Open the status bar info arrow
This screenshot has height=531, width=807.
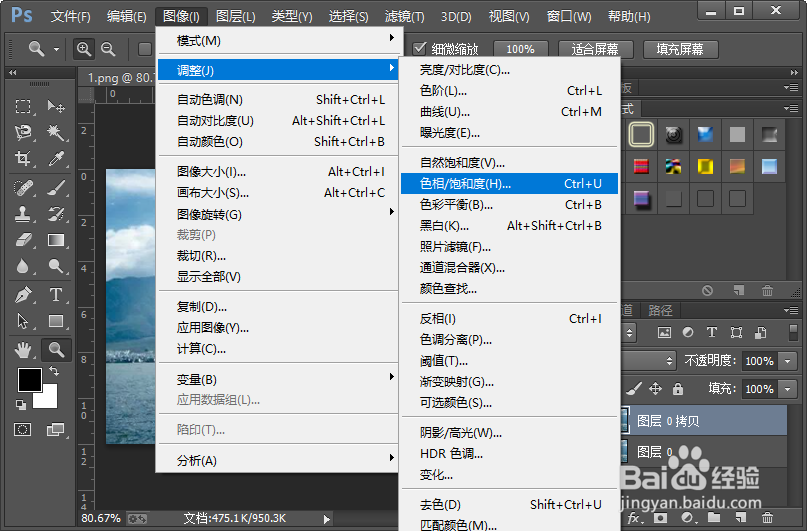tap(326, 519)
